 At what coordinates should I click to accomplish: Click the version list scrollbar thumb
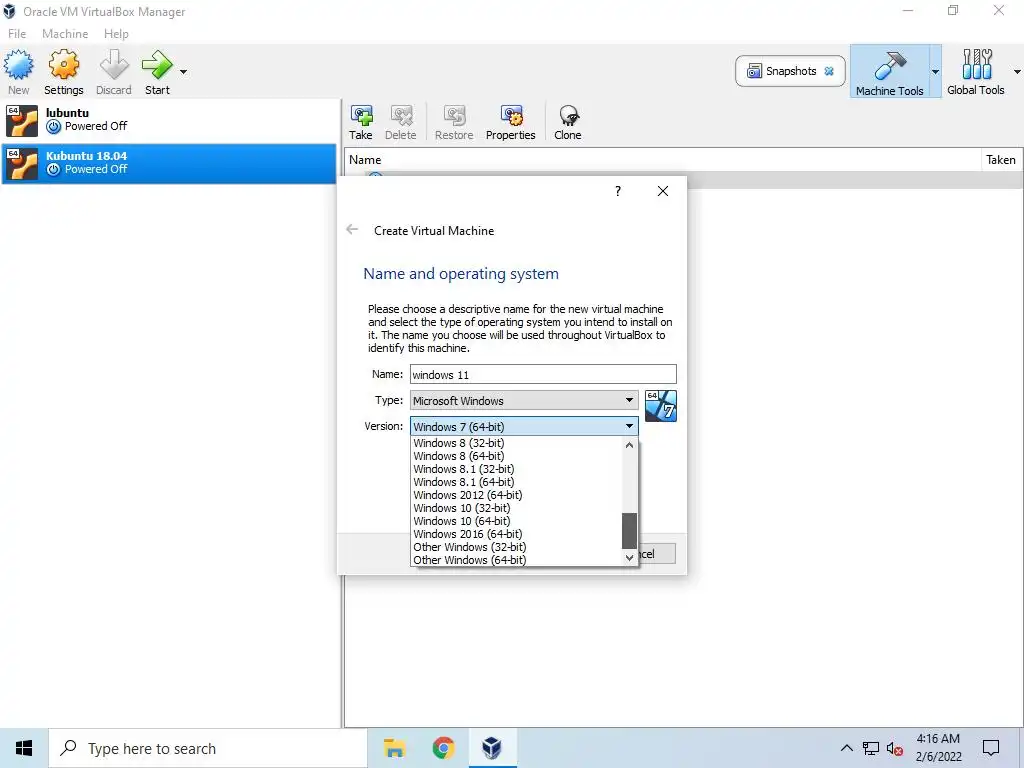630,531
